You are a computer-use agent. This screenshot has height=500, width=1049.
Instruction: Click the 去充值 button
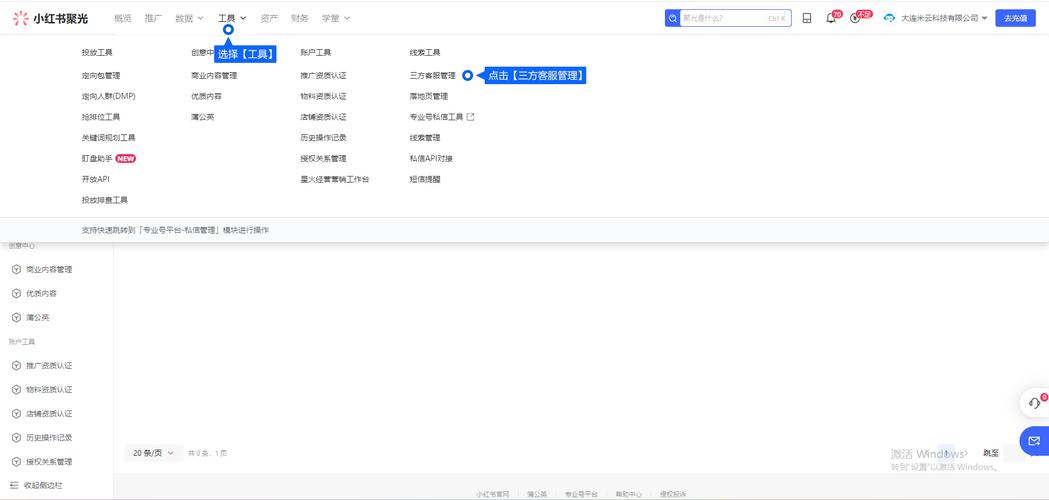(1015, 18)
